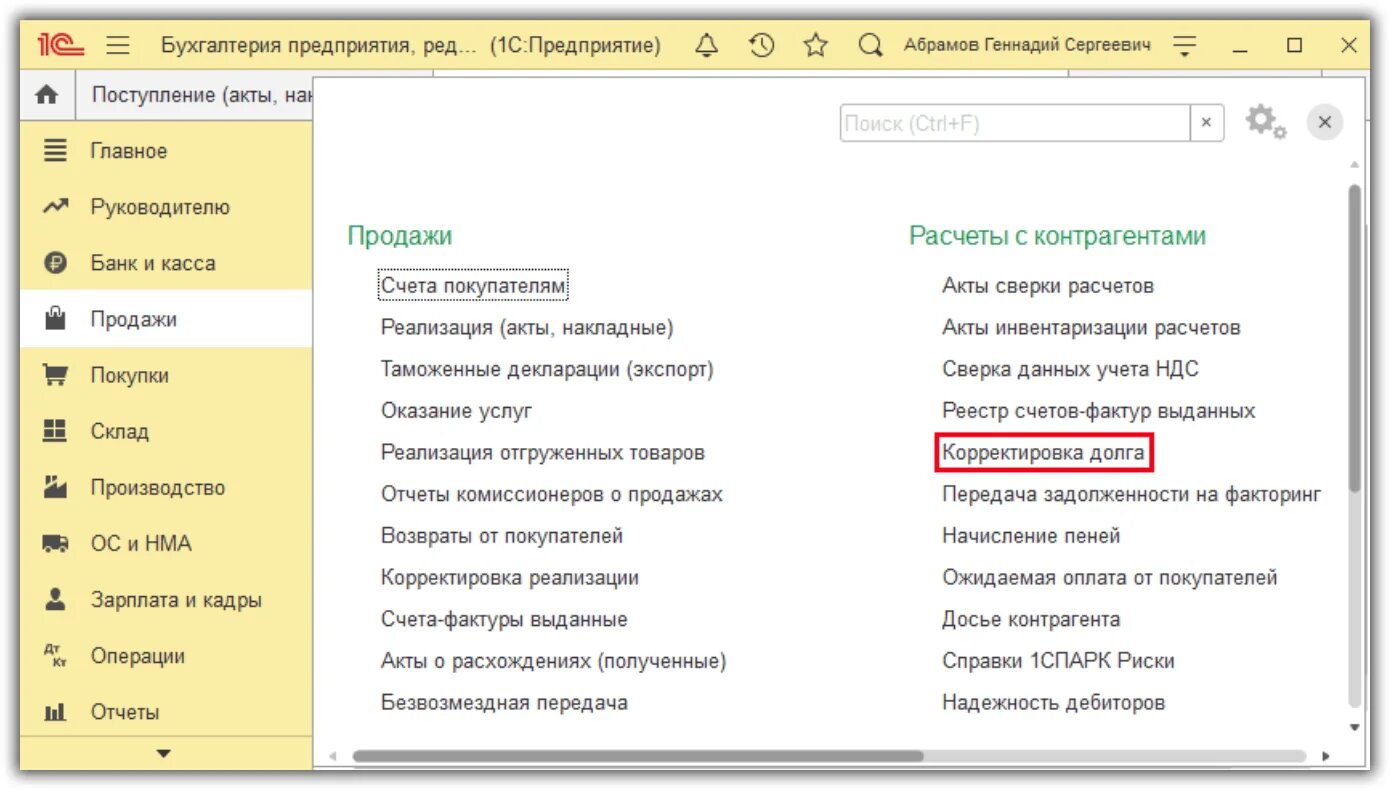This screenshot has width=1390, height=790.
Task: Open the service settings lines icon
Action: pos(1185,45)
